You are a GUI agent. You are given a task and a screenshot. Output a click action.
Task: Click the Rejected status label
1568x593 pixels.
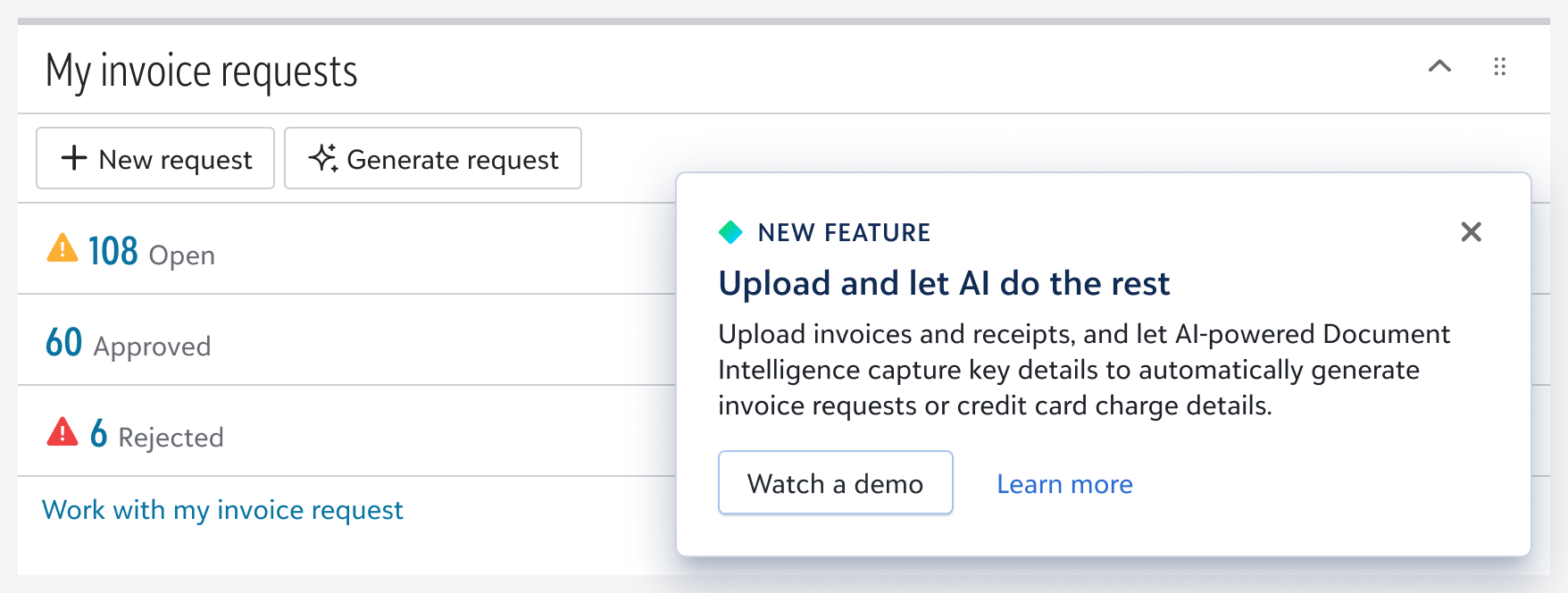pos(171,438)
